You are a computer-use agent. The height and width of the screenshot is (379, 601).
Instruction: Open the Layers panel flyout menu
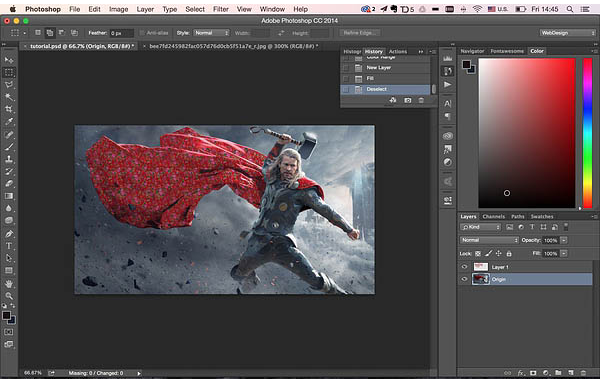pyautogui.click(x=594, y=217)
